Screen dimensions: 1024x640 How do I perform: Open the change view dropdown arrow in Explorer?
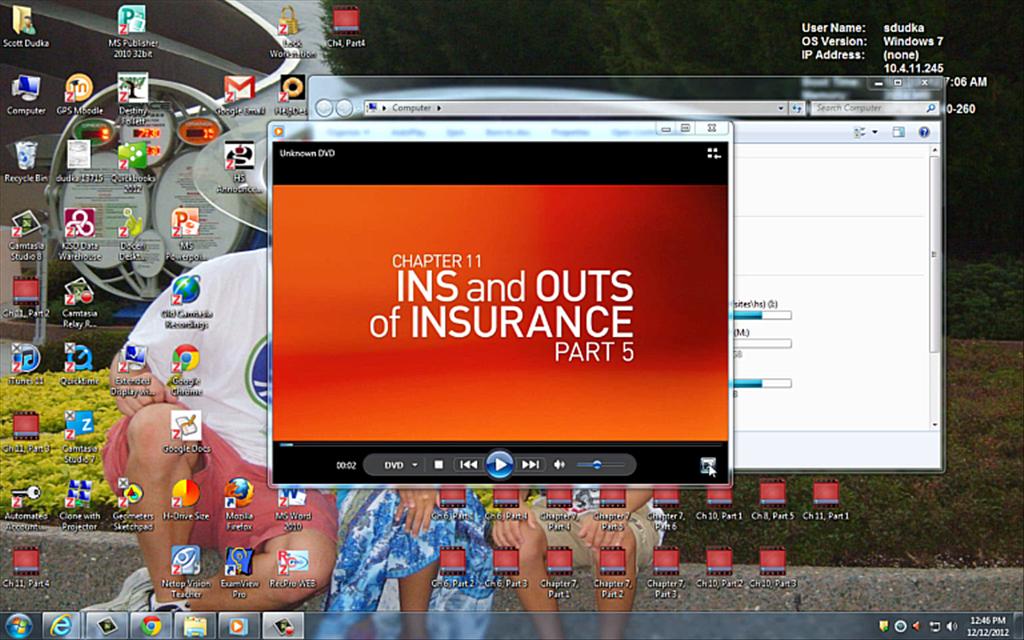pos(875,133)
